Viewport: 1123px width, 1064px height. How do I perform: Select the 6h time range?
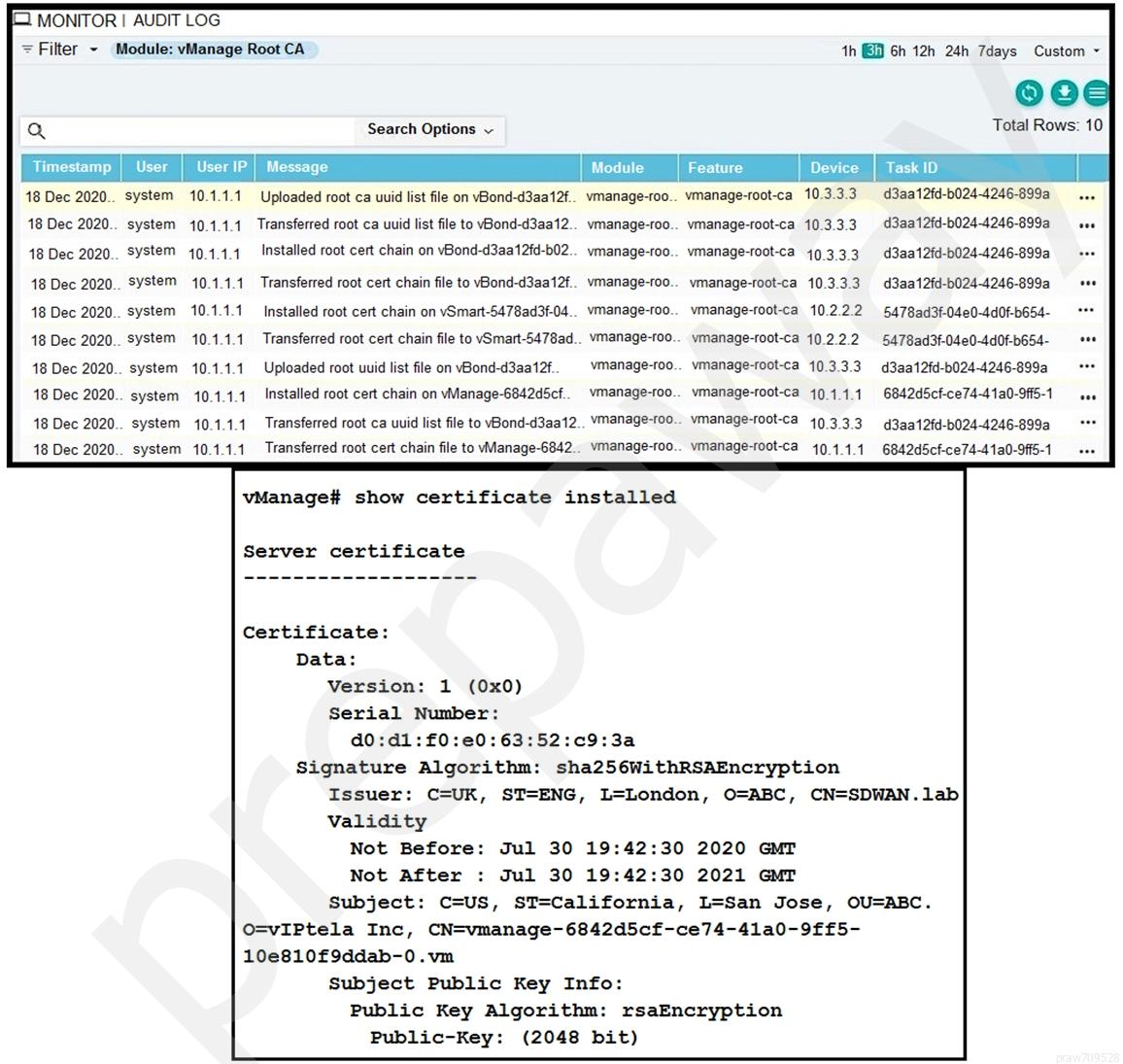pyautogui.click(x=898, y=51)
